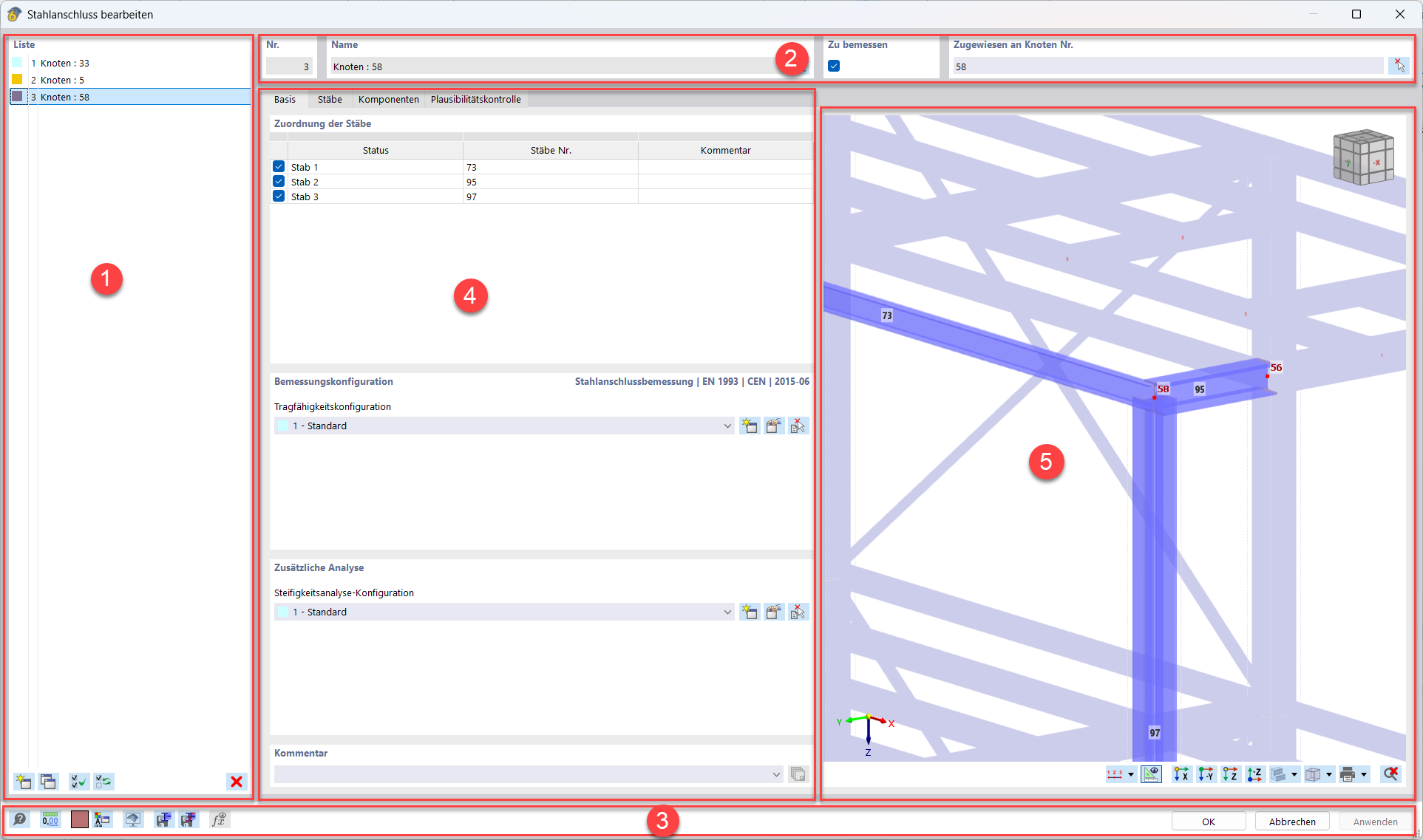Click the select-node pick icon beside field 58
This screenshot has width=1423, height=840.
pos(1399,66)
